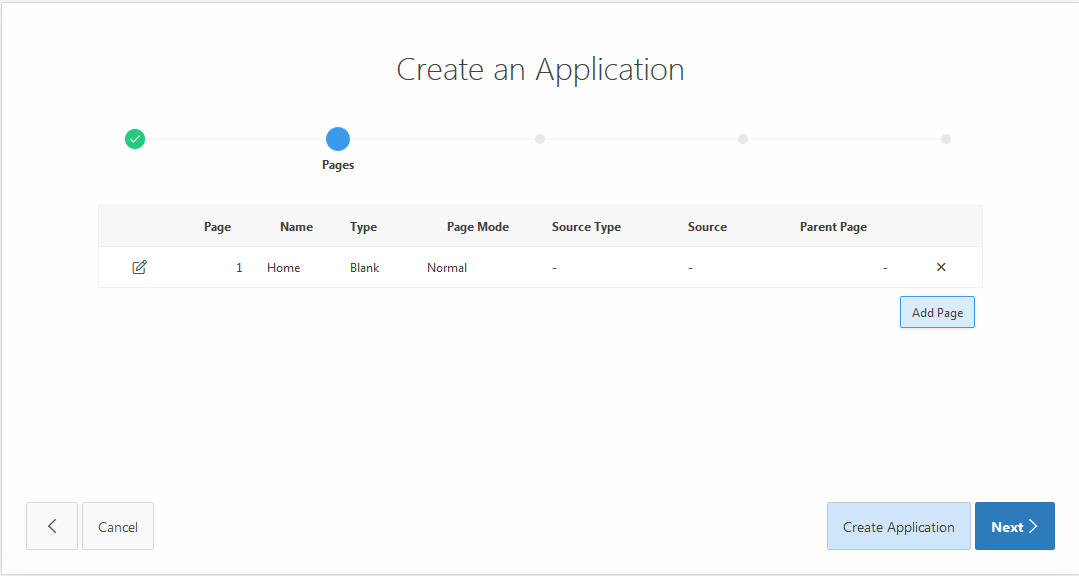Click the Page Mode column header
Image resolution: width=1079 pixels, height=576 pixels.
click(478, 226)
